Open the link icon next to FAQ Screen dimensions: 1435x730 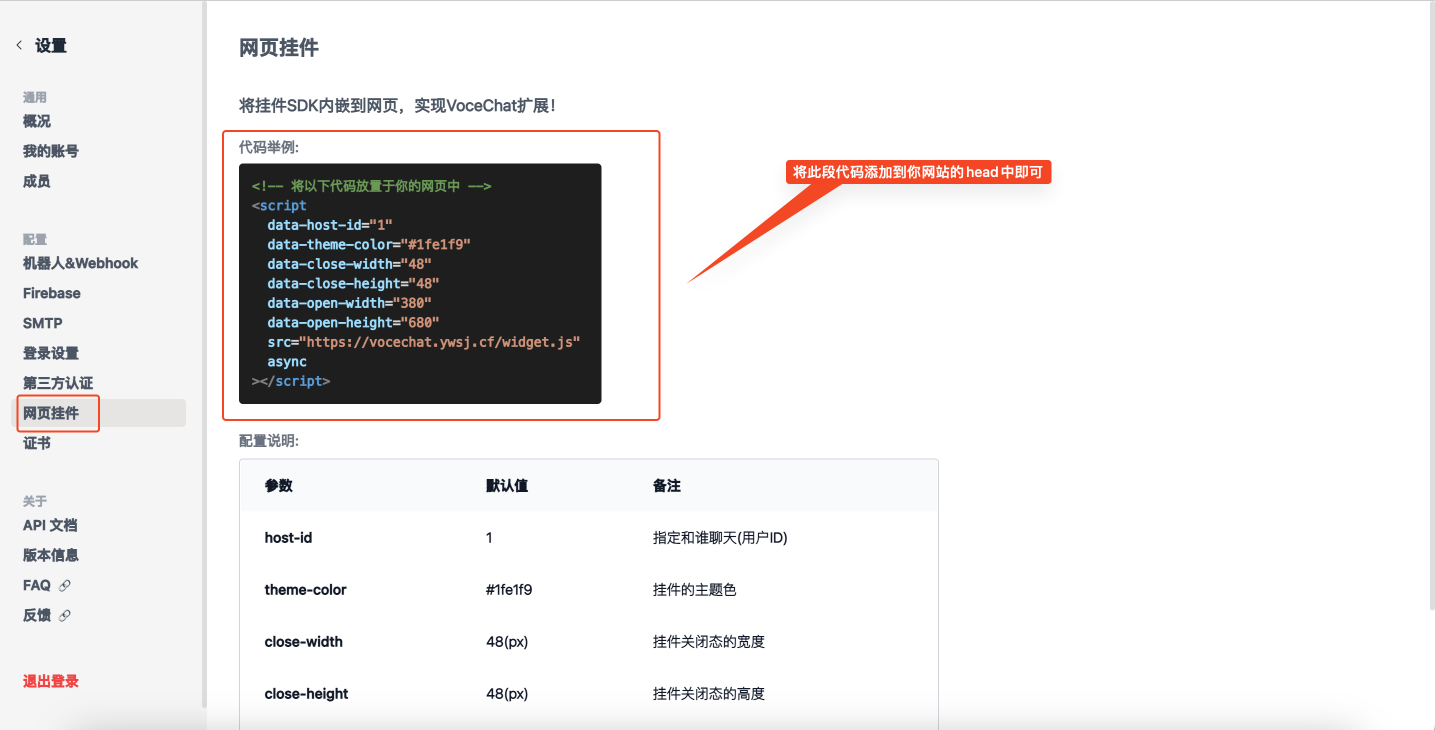pyautogui.click(x=65, y=586)
